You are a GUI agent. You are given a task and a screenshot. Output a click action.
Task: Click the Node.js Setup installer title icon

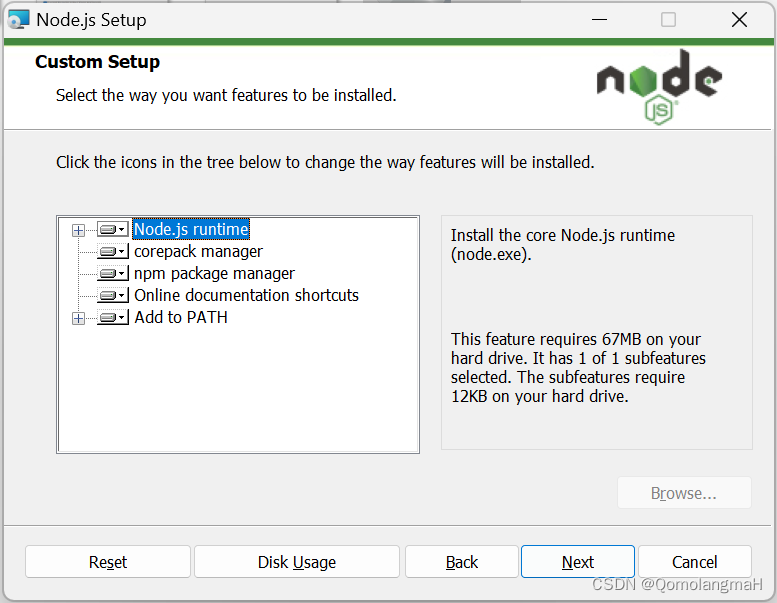tap(18, 20)
